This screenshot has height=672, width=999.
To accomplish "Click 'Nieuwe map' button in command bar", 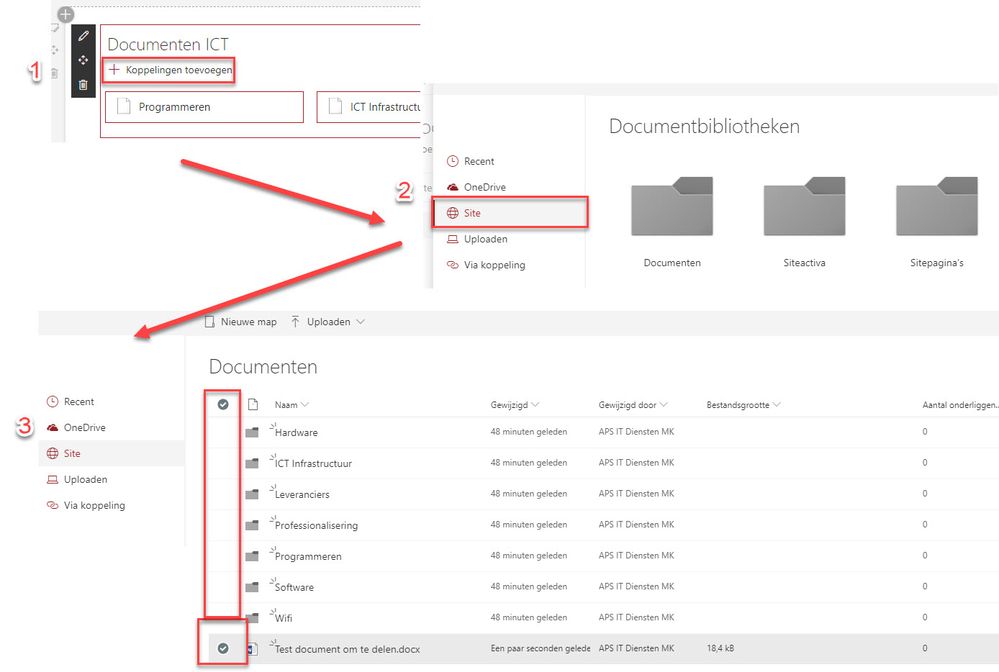I will (241, 322).
